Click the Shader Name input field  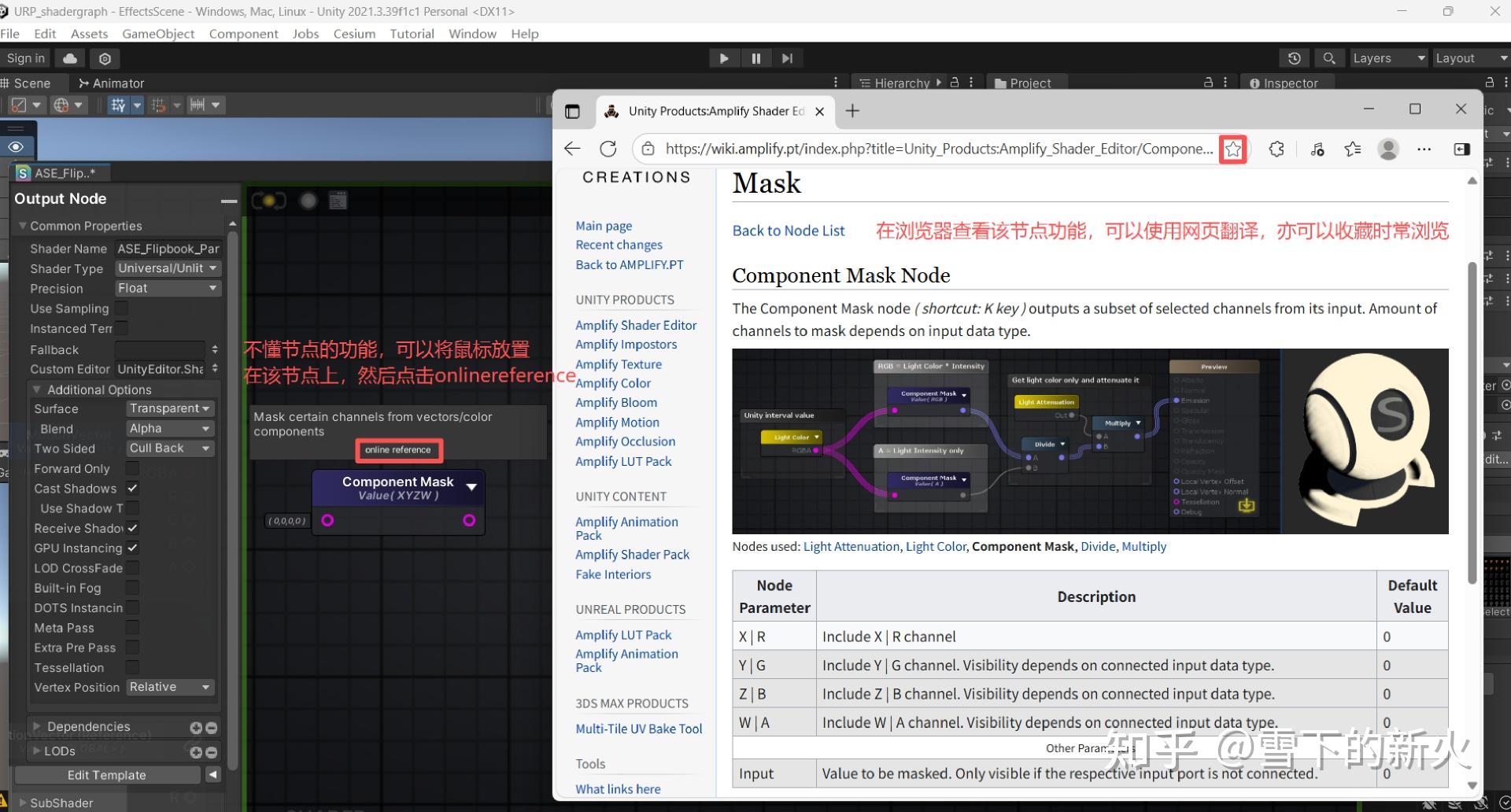tap(167, 249)
